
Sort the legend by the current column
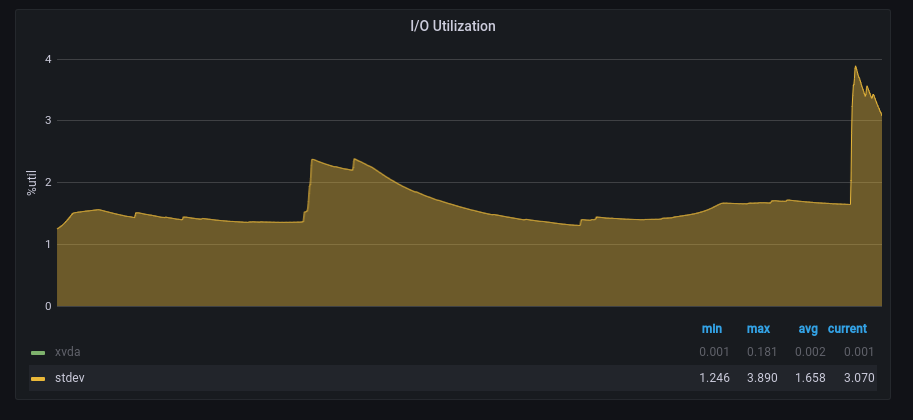(847, 328)
